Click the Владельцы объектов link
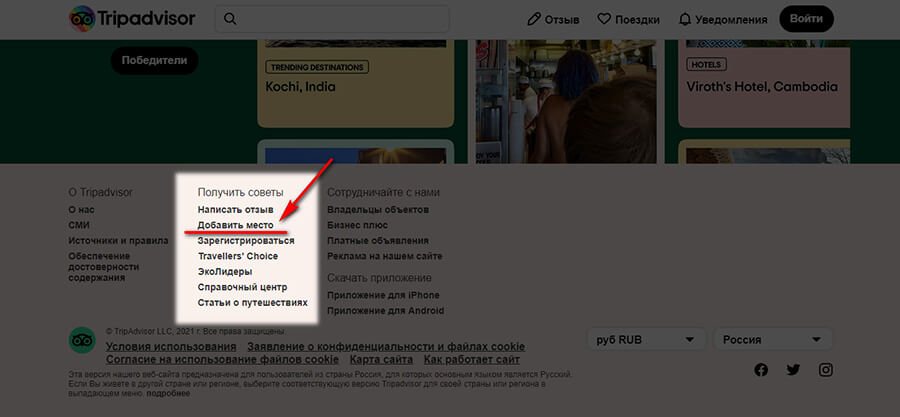900x417 pixels. (x=378, y=210)
